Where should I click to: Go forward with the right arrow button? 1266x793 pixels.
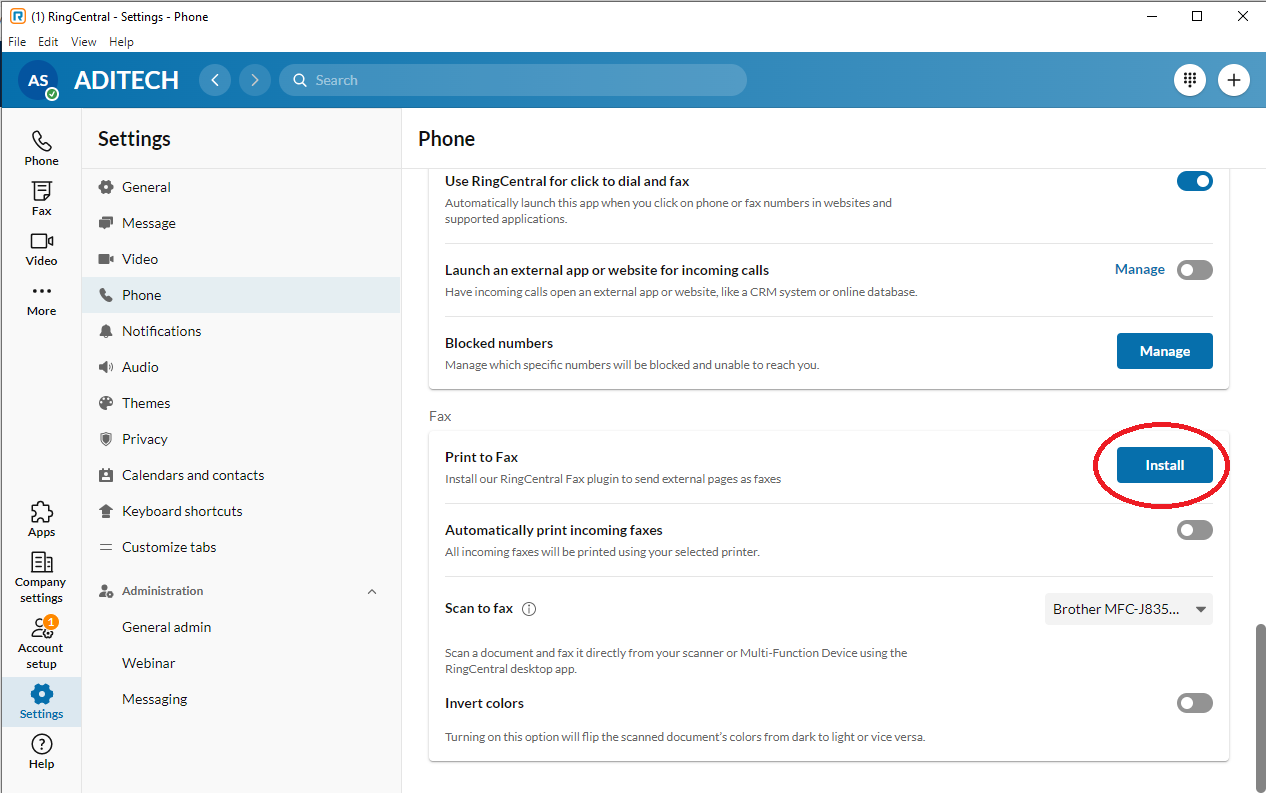coord(255,80)
